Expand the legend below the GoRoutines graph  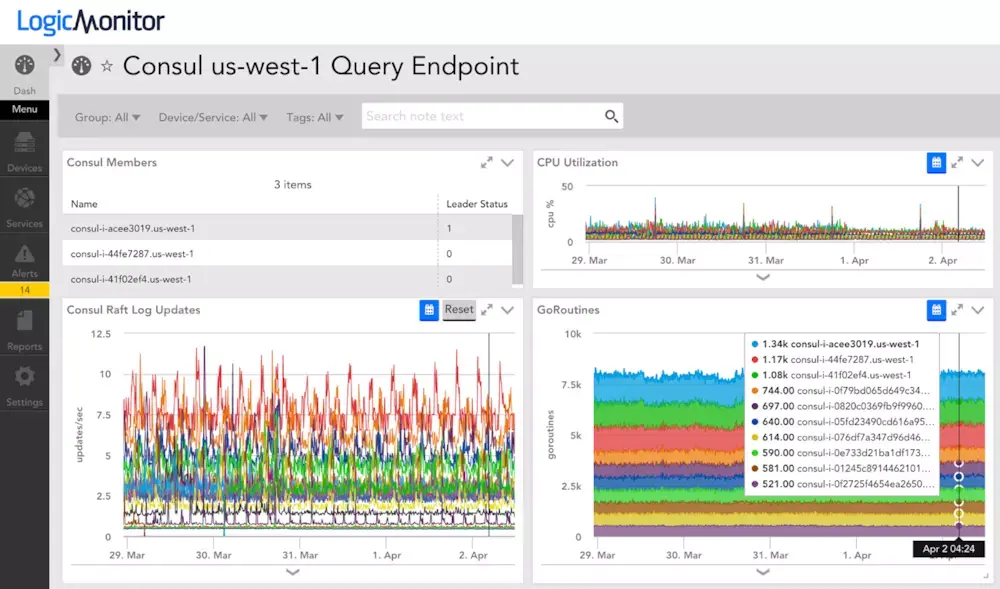[x=763, y=572]
